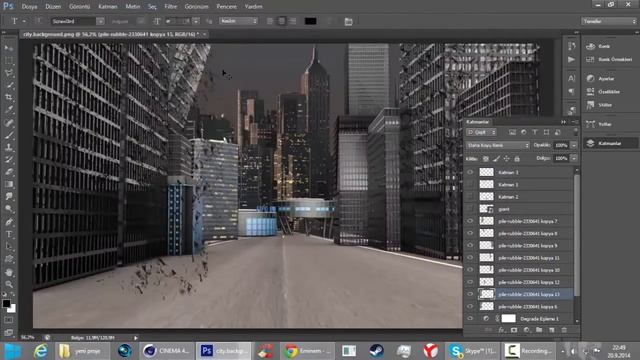Hide pile-rubble kopya 9 layer
This screenshot has width=640, height=360.
tap(470, 245)
